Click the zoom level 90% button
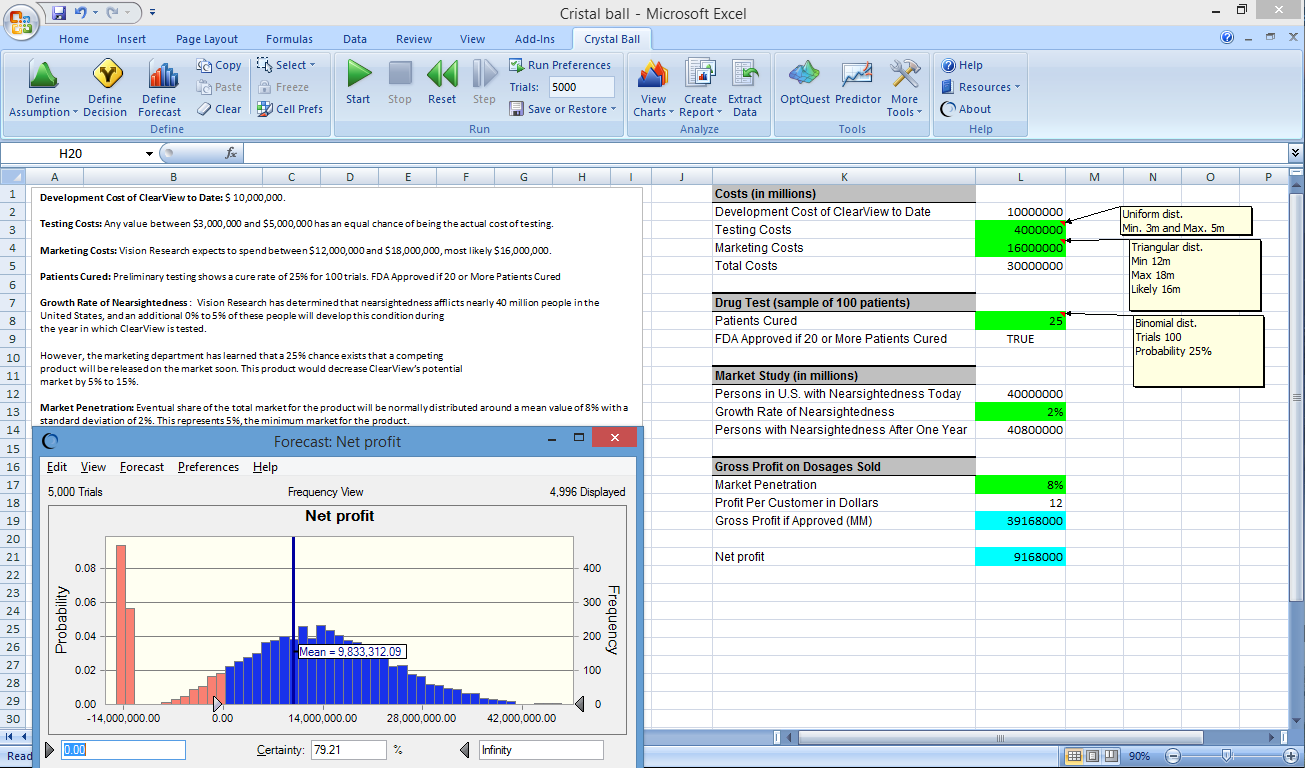 (1140, 756)
